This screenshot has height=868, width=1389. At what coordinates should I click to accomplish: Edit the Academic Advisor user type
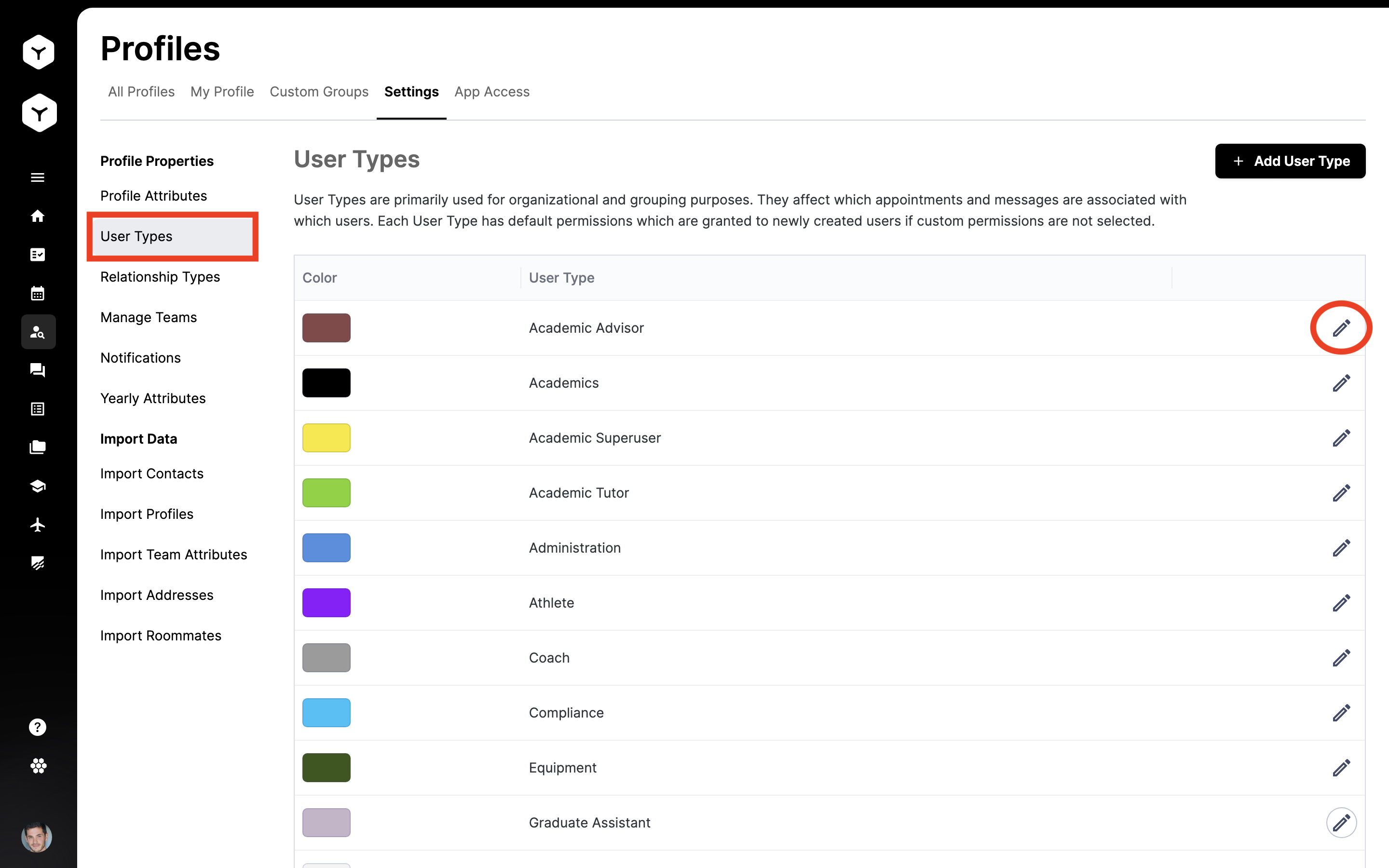(x=1341, y=328)
